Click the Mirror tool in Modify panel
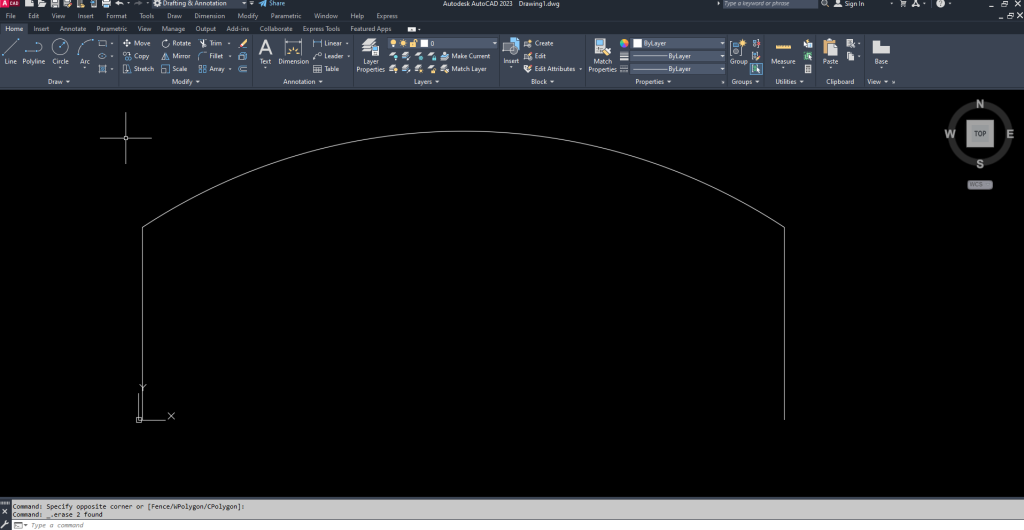 coord(175,56)
